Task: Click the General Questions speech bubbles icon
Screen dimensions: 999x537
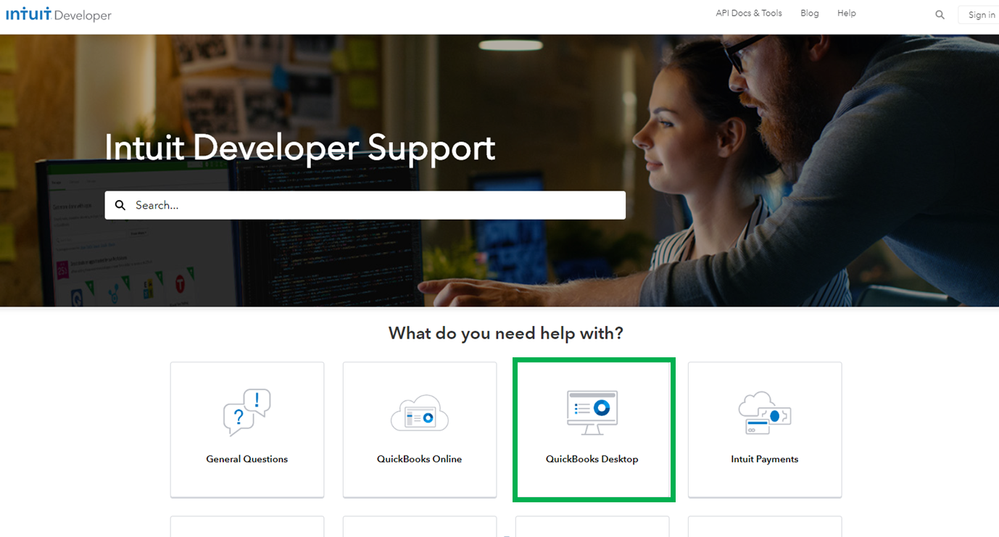Action: pyautogui.click(x=247, y=412)
